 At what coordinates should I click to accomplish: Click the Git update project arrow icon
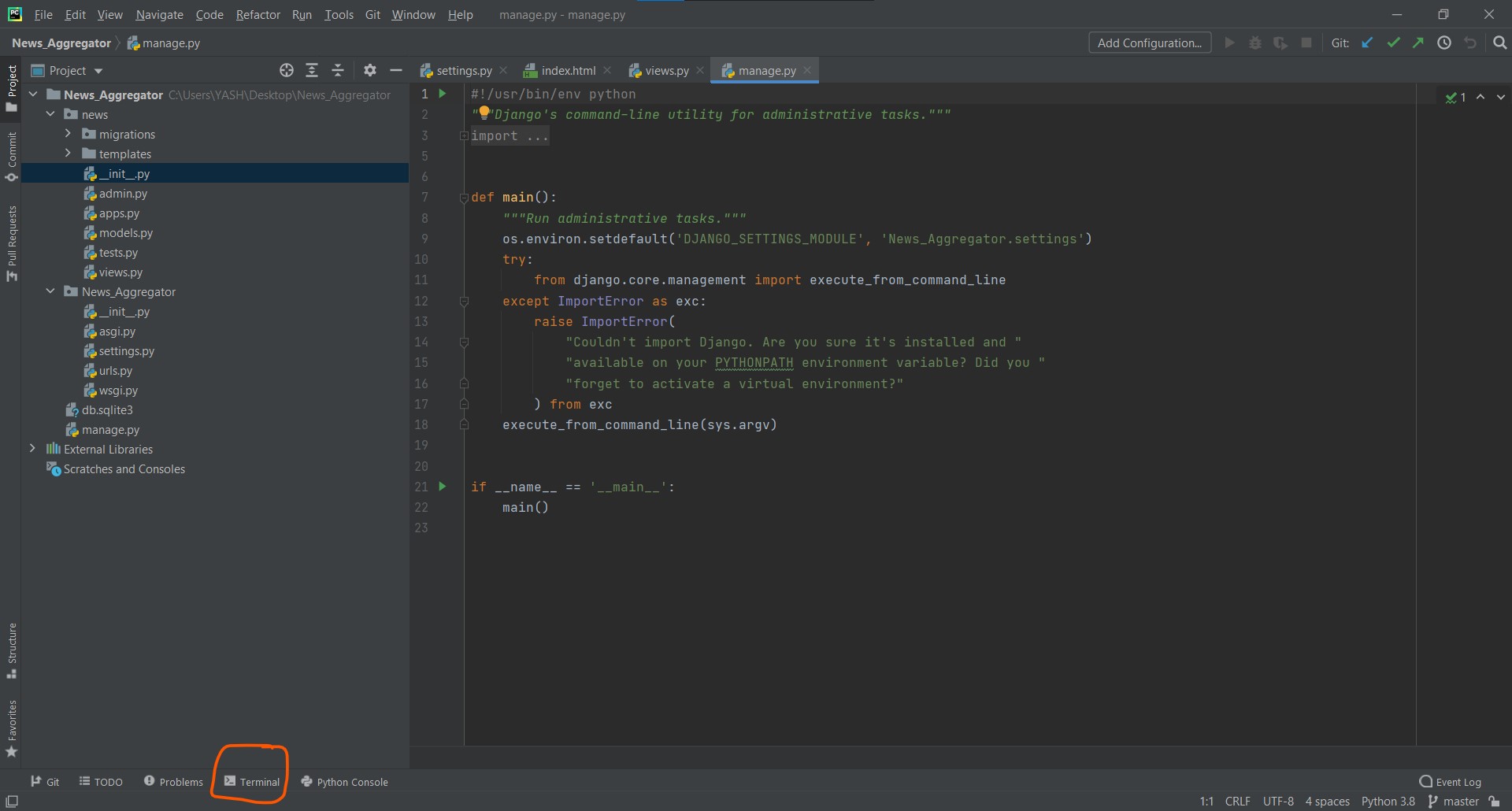pos(1368,43)
